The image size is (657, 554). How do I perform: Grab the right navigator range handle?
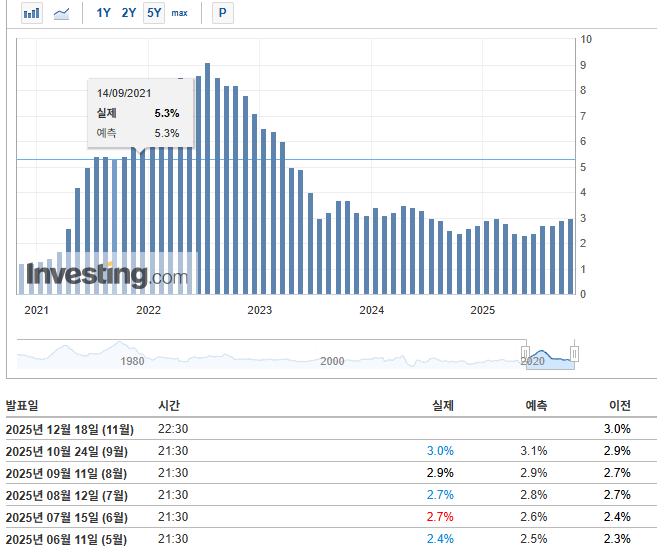(x=574, y=353)
